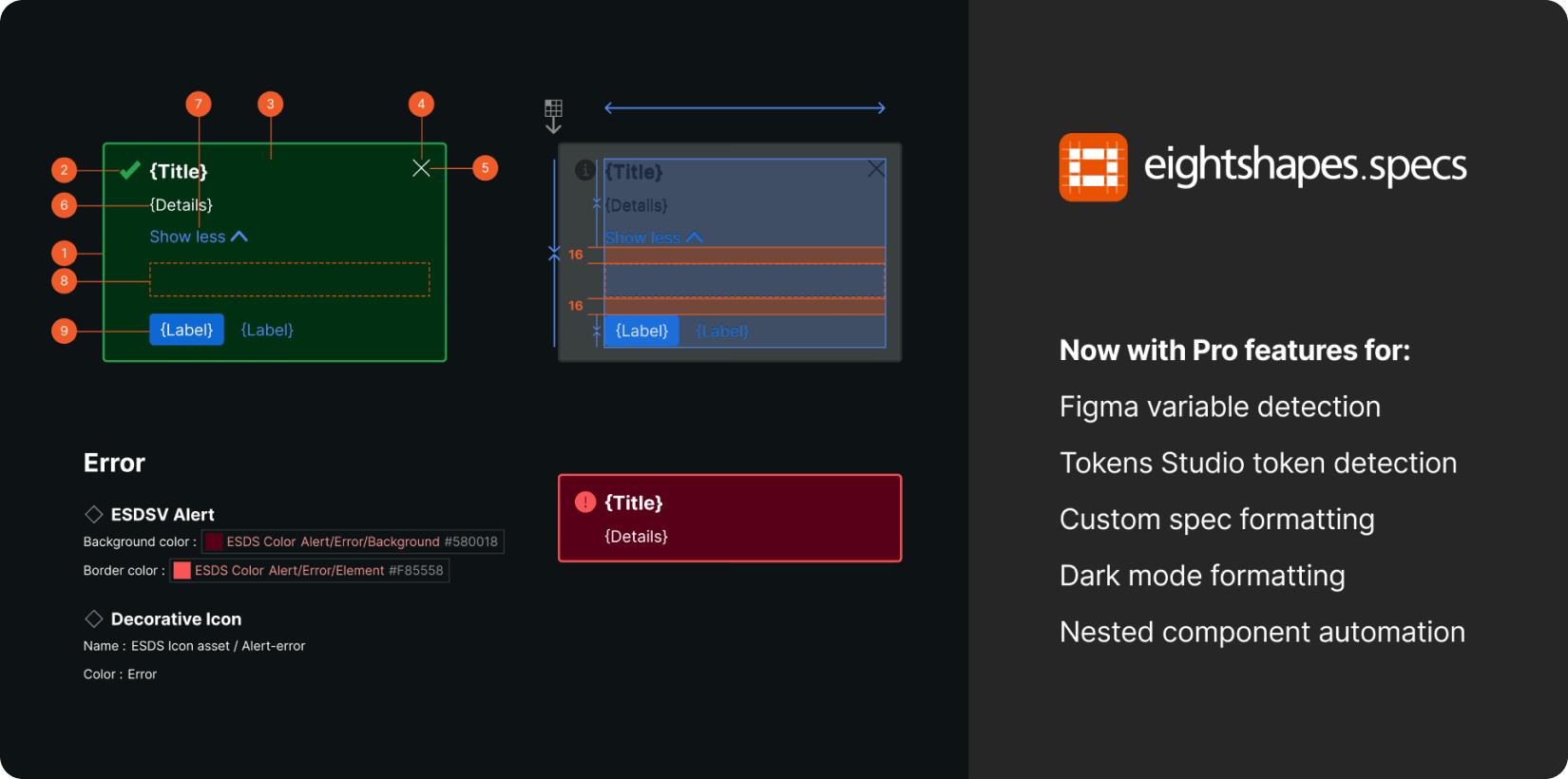Image resolution: width=1568 pixels, height=779 pixels.
Task: Click {Details} text in red error alert
Action: (x=637, y=537)
